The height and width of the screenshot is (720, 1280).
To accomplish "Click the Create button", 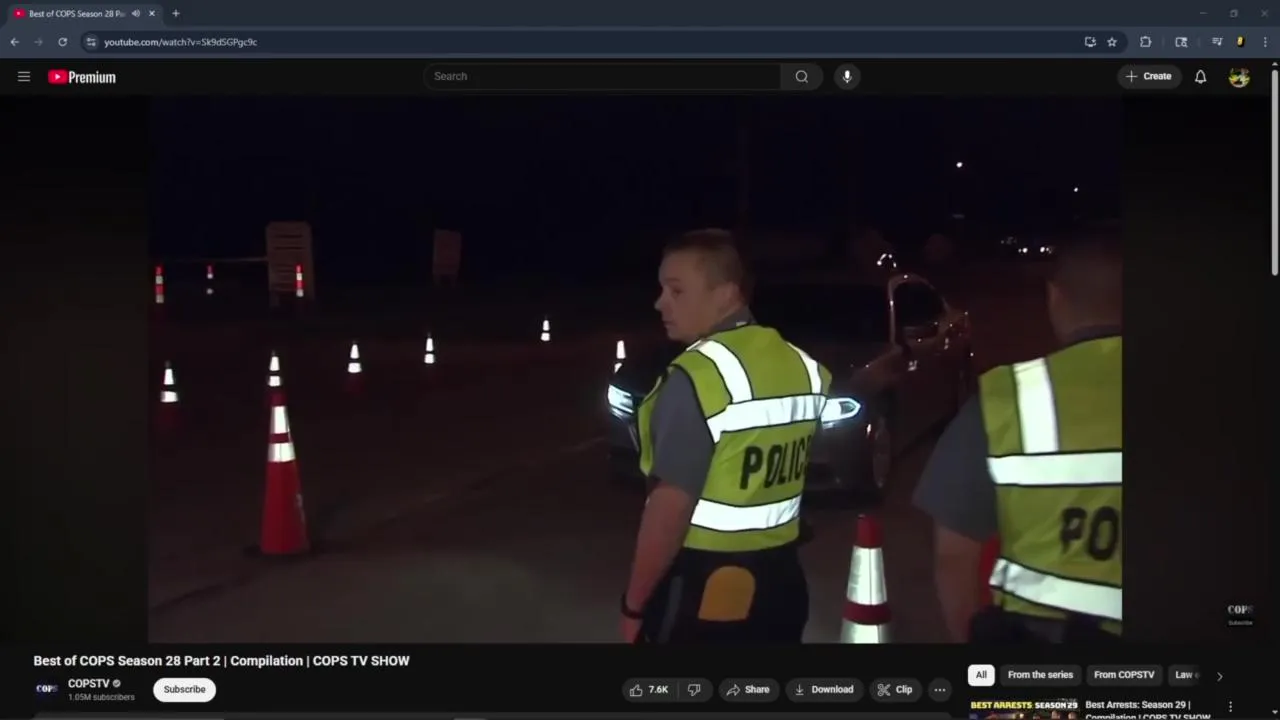I will 1149,76.
